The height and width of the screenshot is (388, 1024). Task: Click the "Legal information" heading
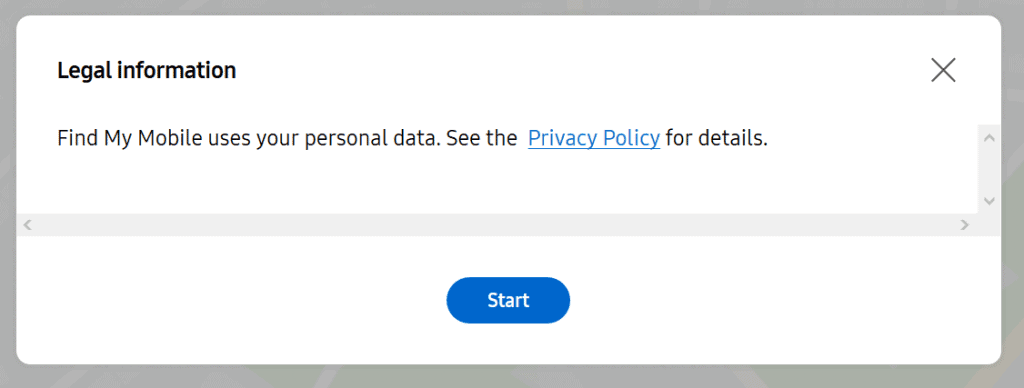(x=147, y=70)
